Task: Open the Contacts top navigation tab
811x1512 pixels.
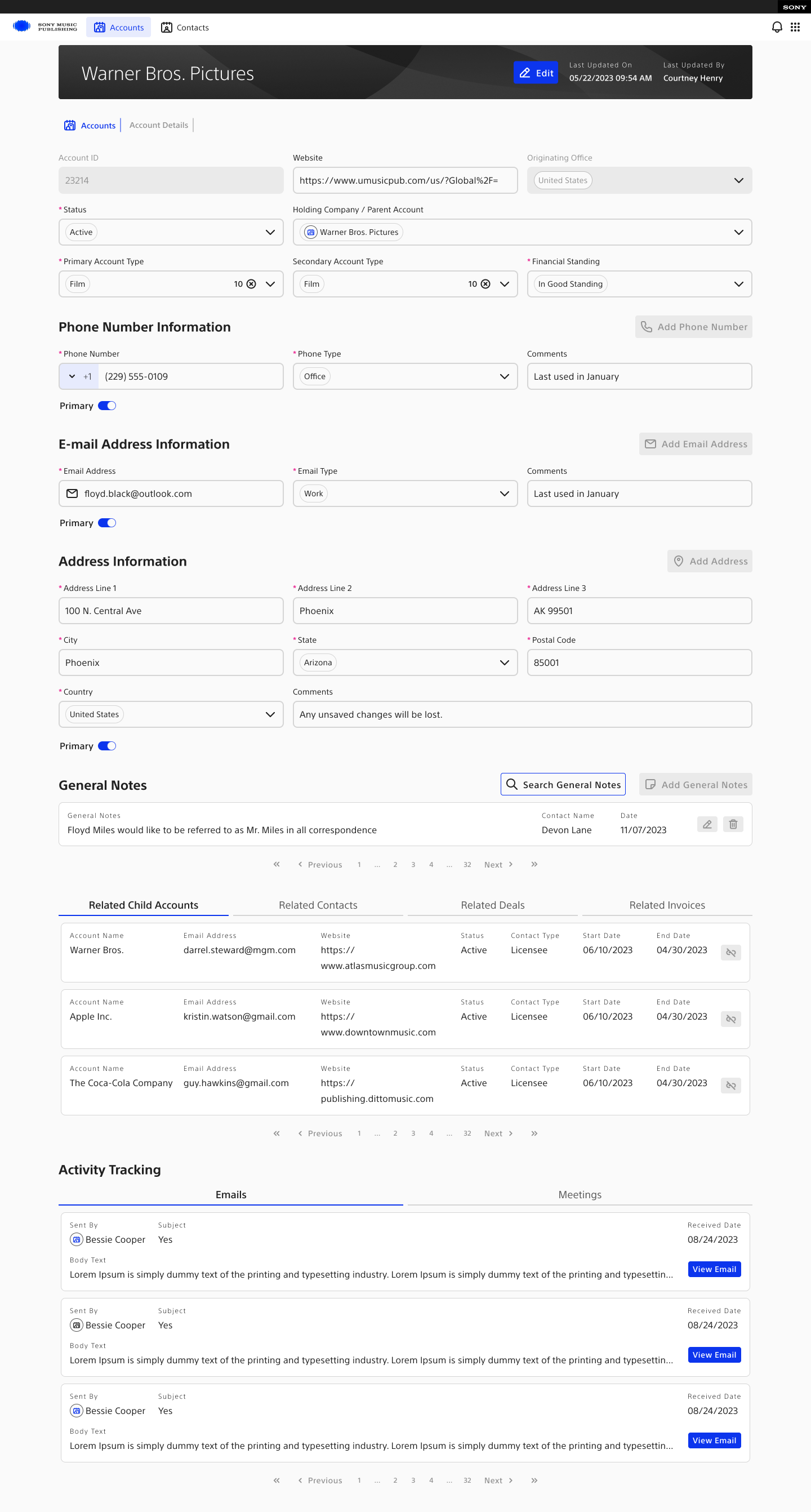Action: click(x=185, y=27)
